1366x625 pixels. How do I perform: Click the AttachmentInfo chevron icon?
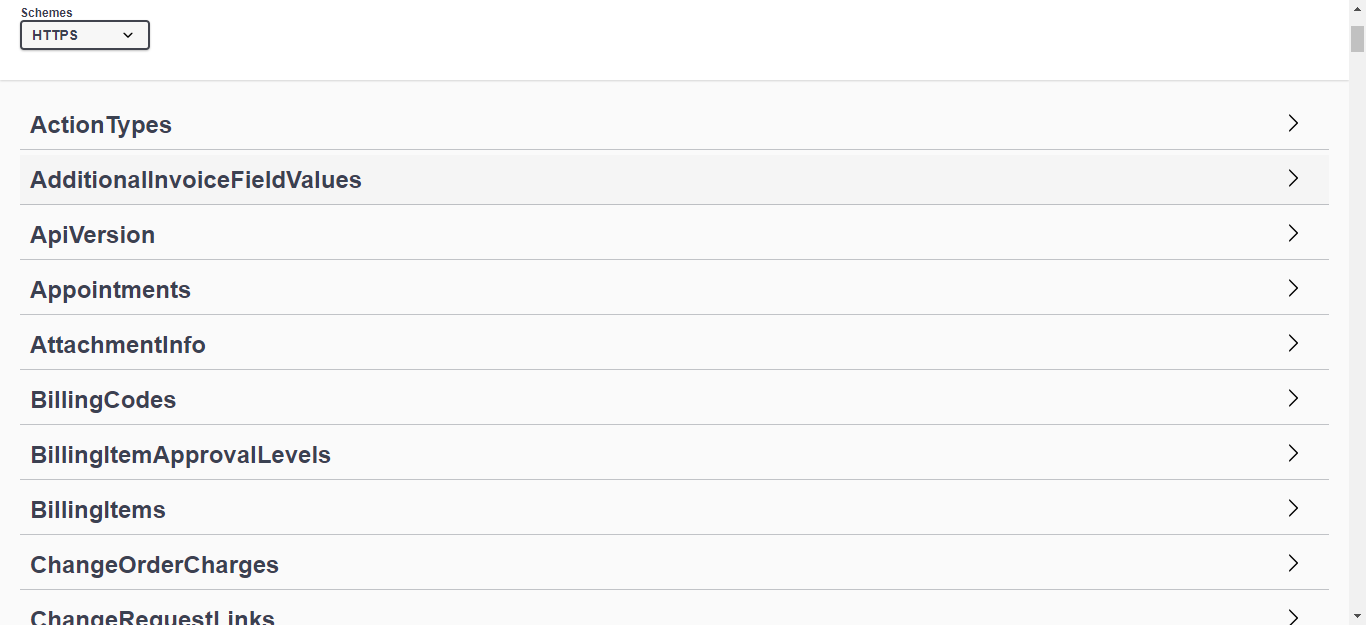(1293, 344)
